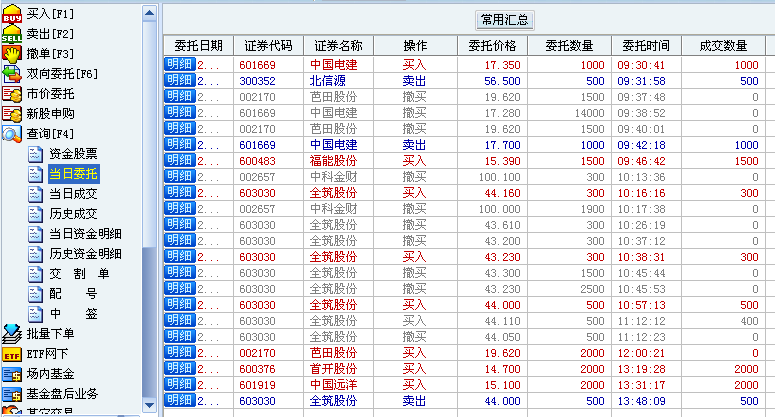Open 双向委托[F6] label
775x417 pixels.
click(x=62, y=74)
